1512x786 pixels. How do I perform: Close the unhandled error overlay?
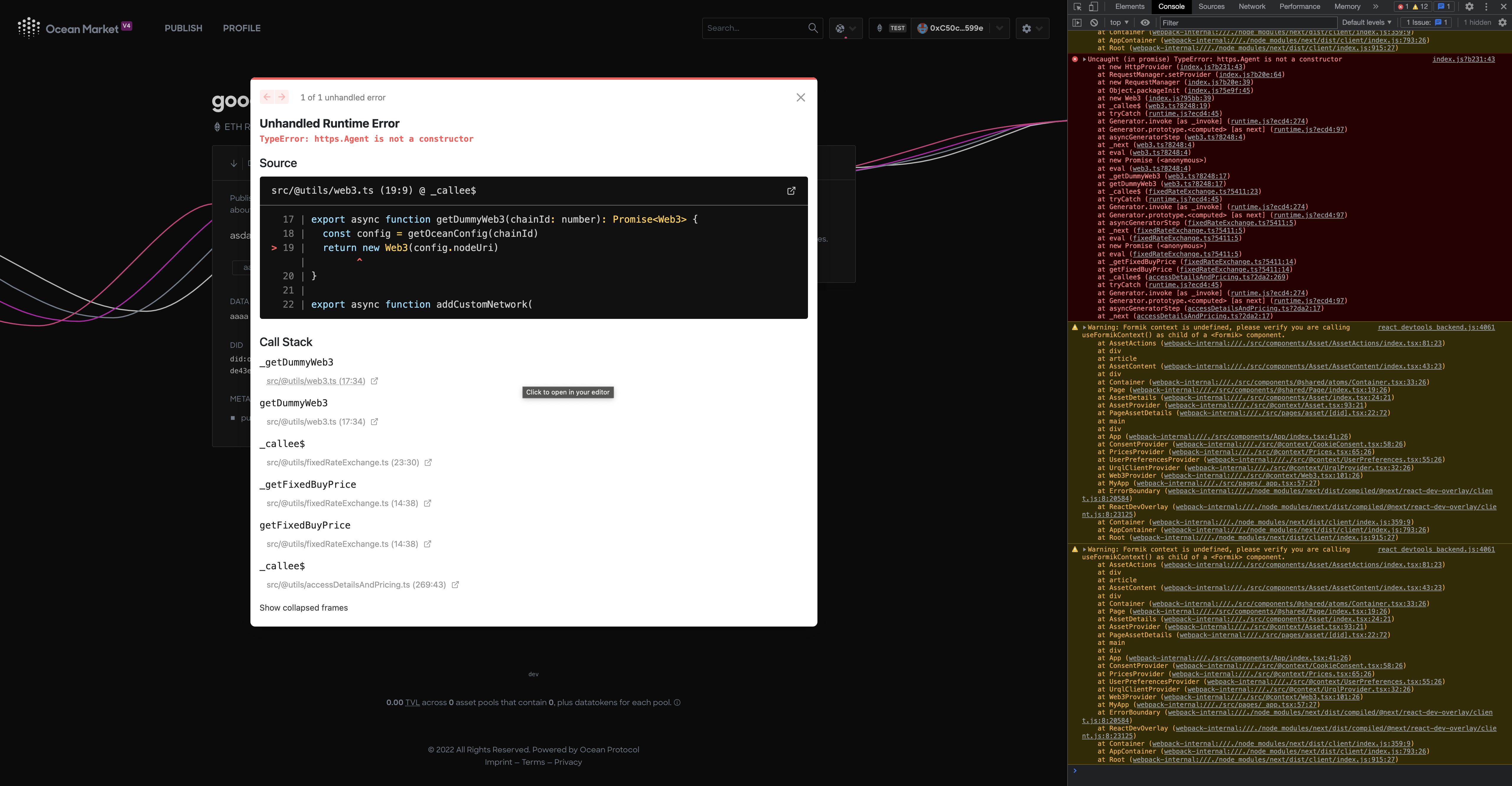click(x=801, y=97)
